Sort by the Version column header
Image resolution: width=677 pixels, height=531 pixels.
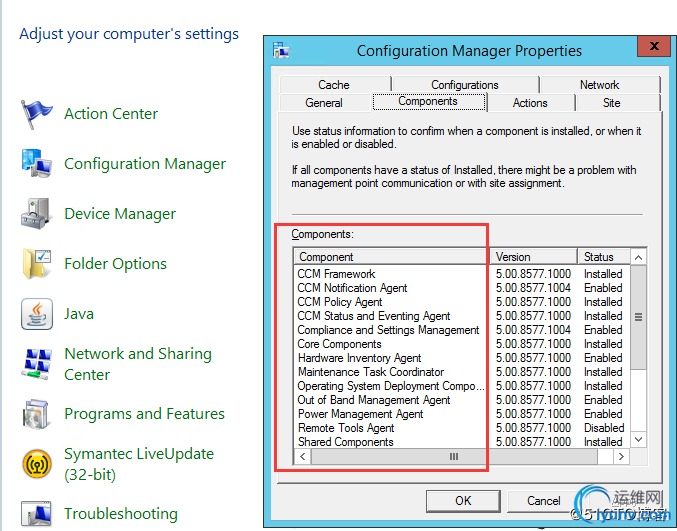534,257
